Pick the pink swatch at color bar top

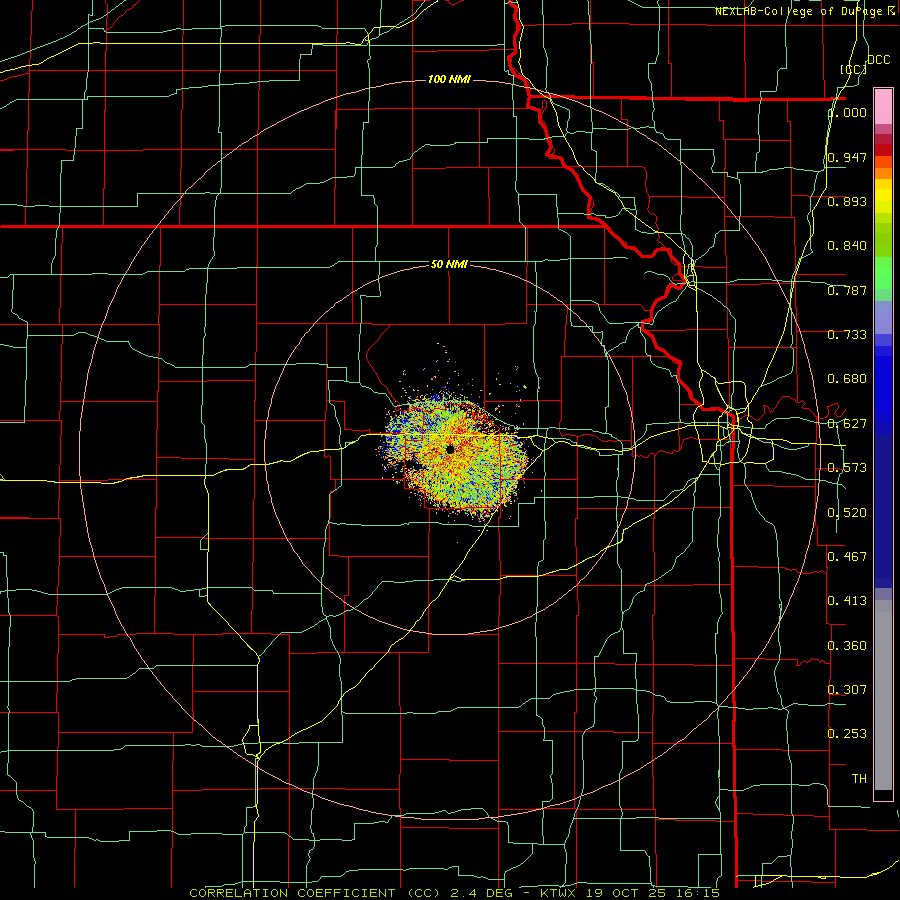click(883, 106)
